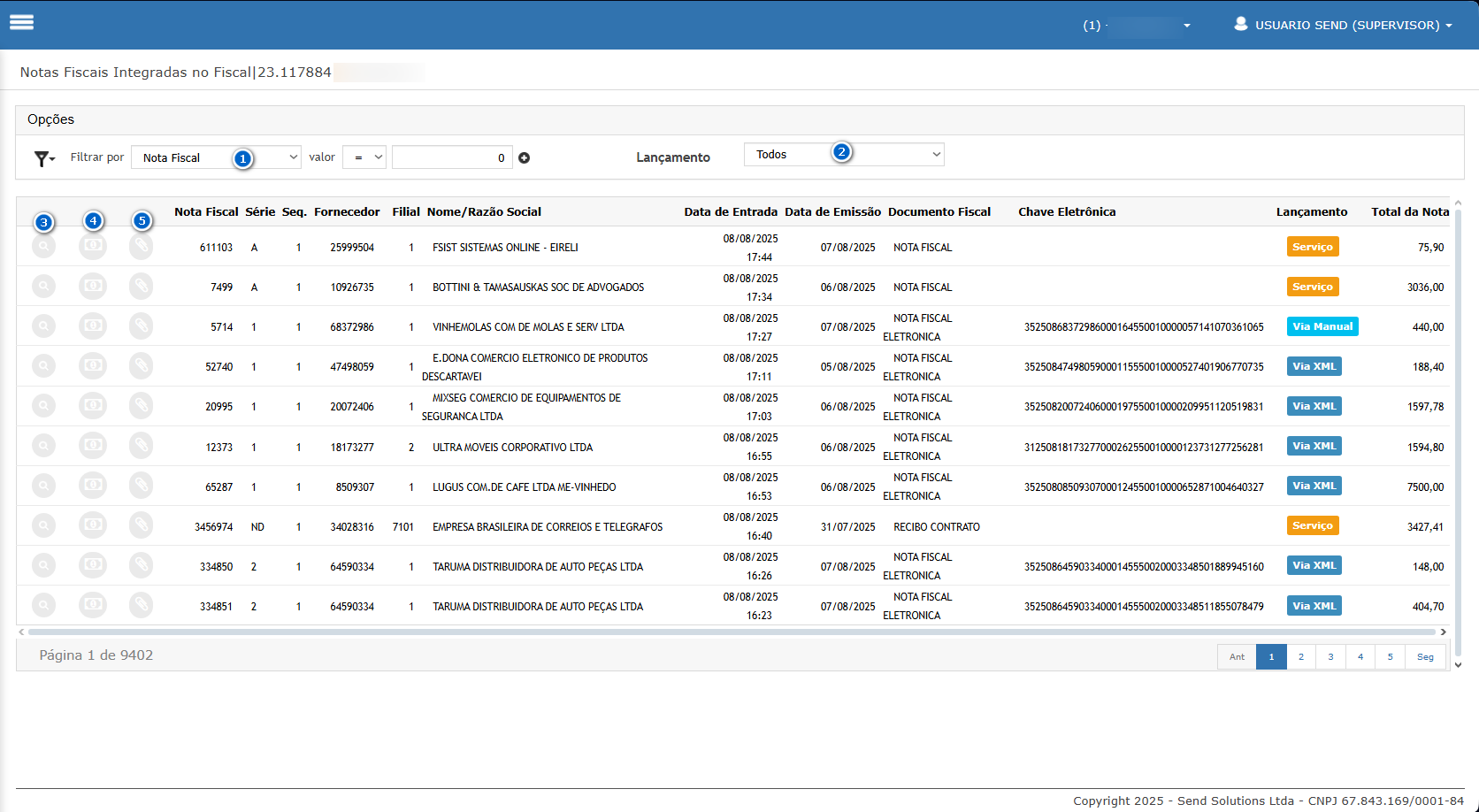The height and width of the screenshot is (812, 1479).
Task: Click the 7500,00 total value
Action: coord(1425,487)
